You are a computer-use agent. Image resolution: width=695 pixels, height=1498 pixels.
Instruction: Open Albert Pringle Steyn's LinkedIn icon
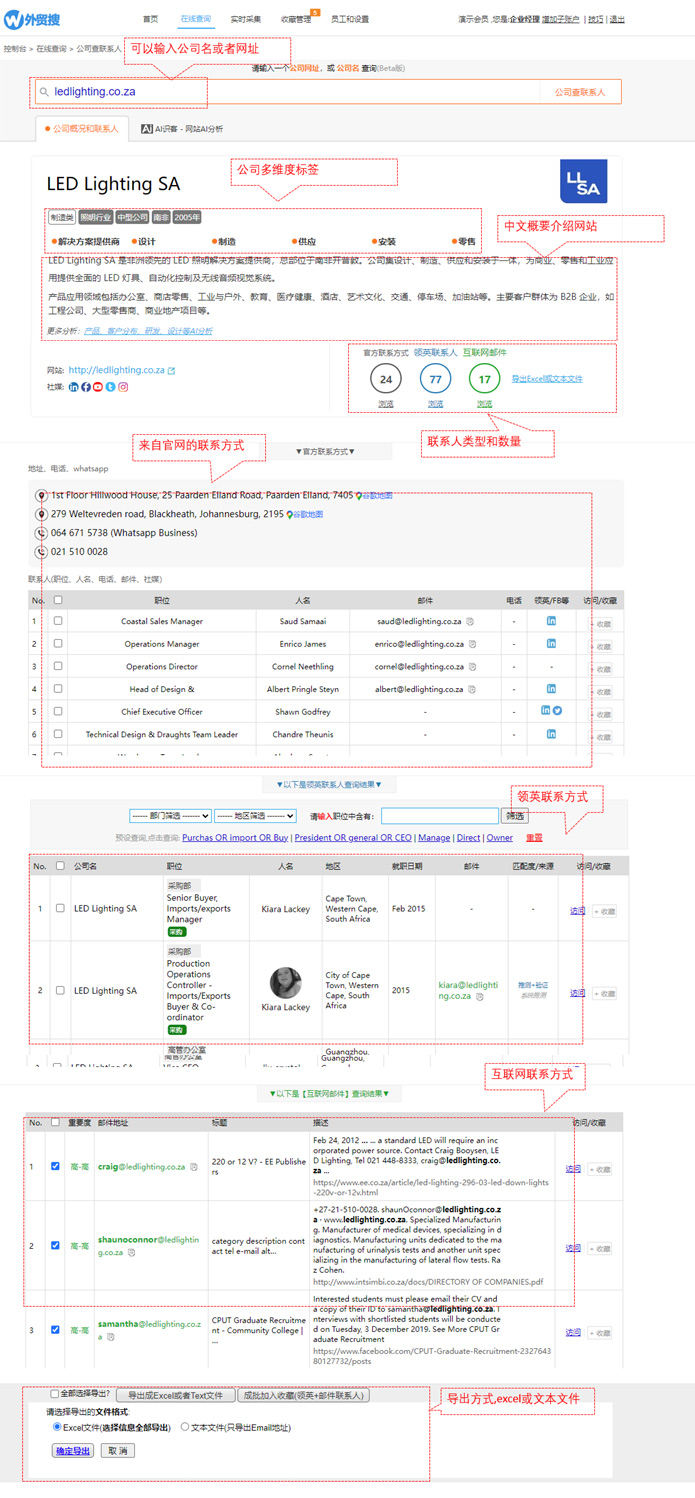tap(551, 689)
